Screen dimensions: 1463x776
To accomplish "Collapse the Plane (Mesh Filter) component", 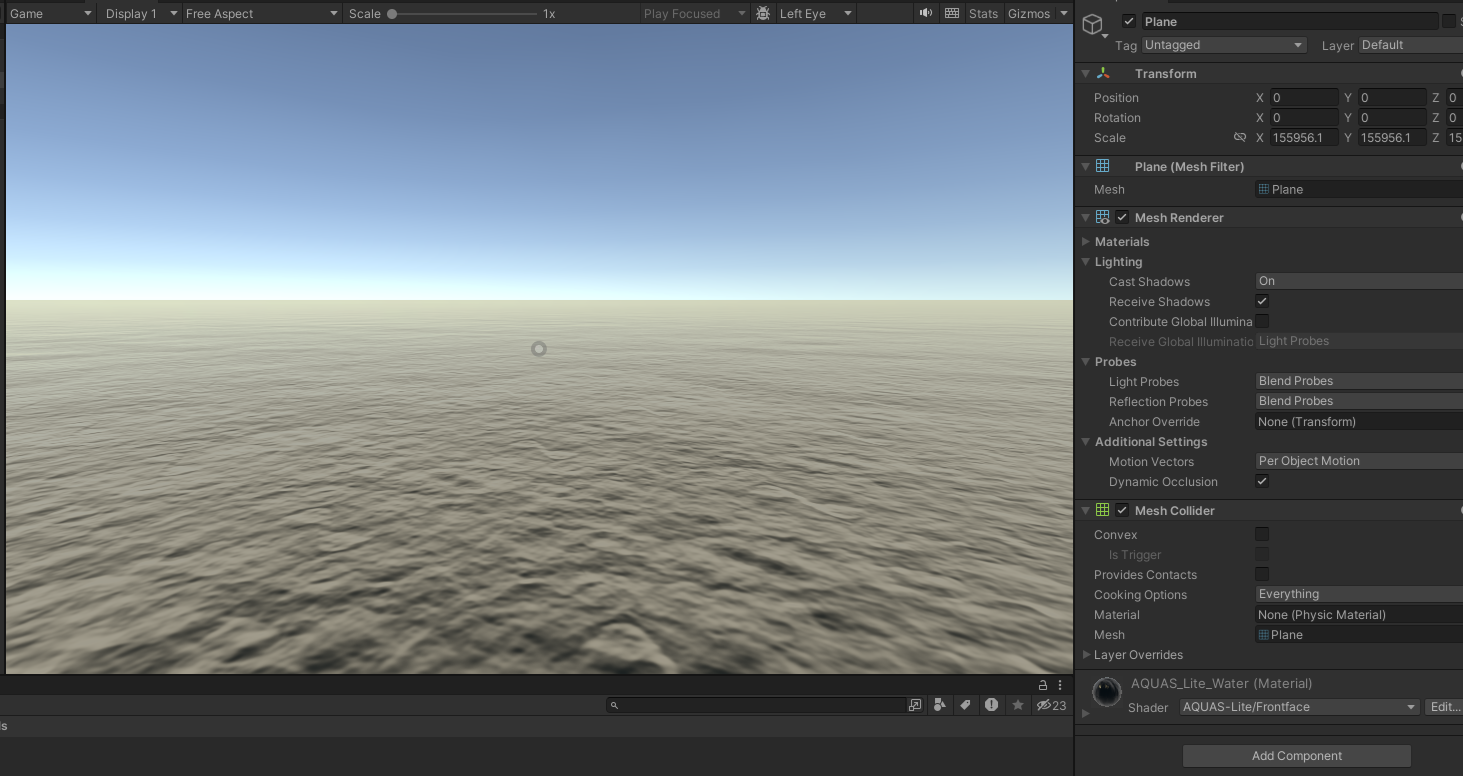I will click(x=1085, y=166).
